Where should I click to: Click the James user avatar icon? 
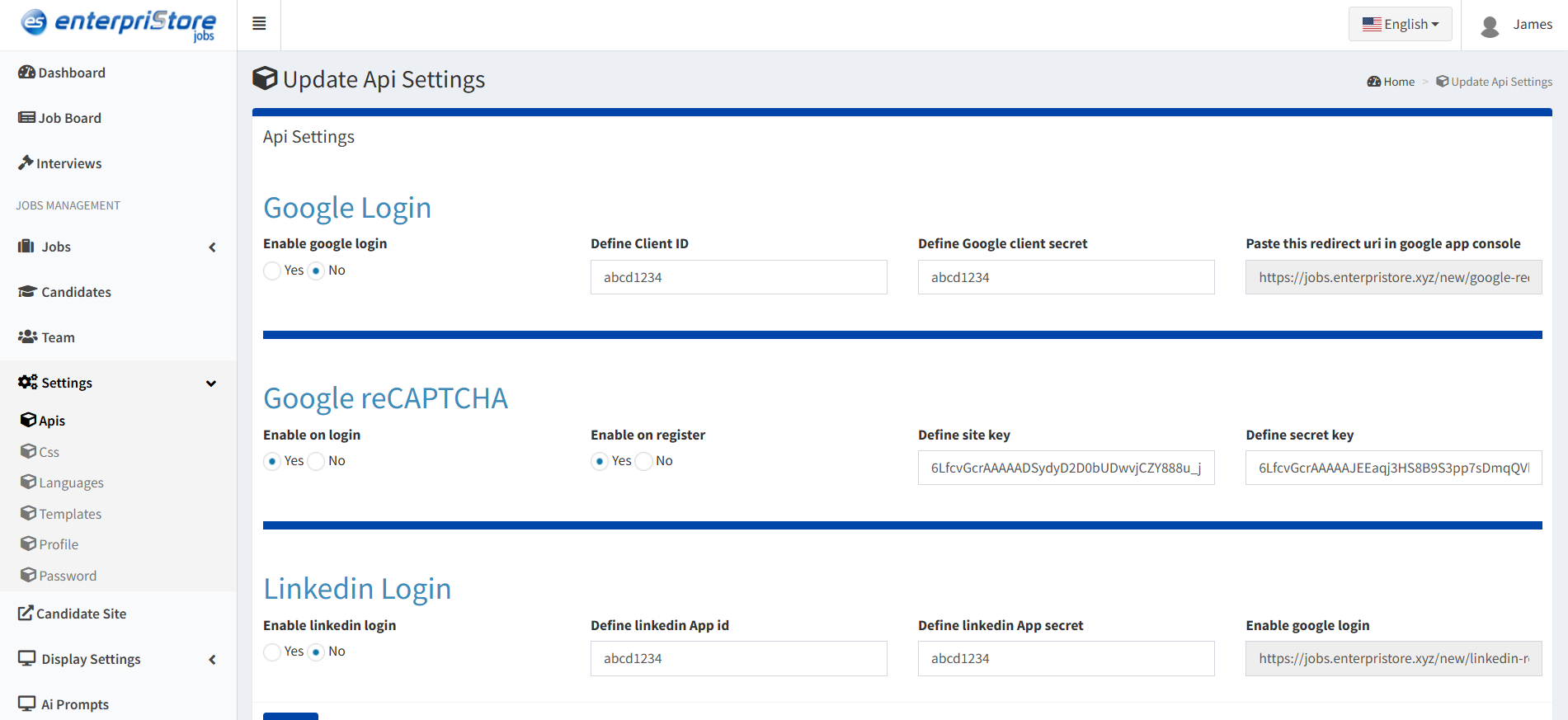pyautogui.click(x=1490, y=26)
